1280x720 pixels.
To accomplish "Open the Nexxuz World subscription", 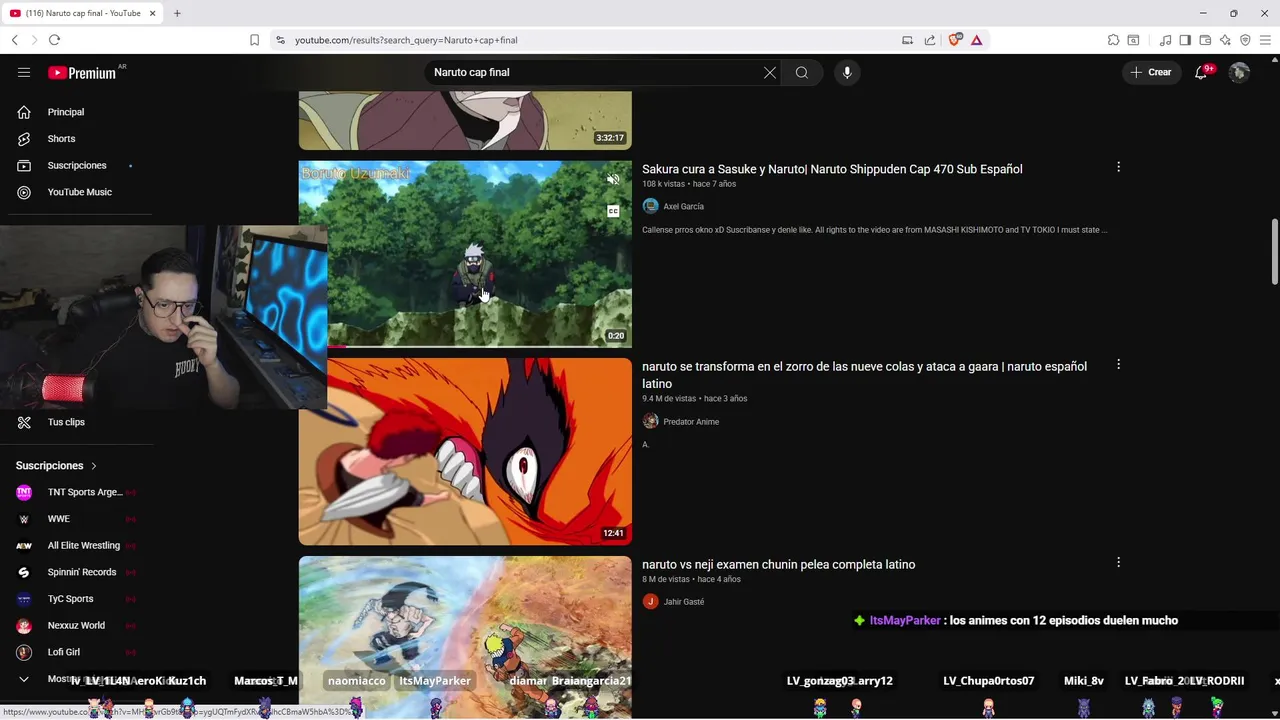I will click(76, 625).
